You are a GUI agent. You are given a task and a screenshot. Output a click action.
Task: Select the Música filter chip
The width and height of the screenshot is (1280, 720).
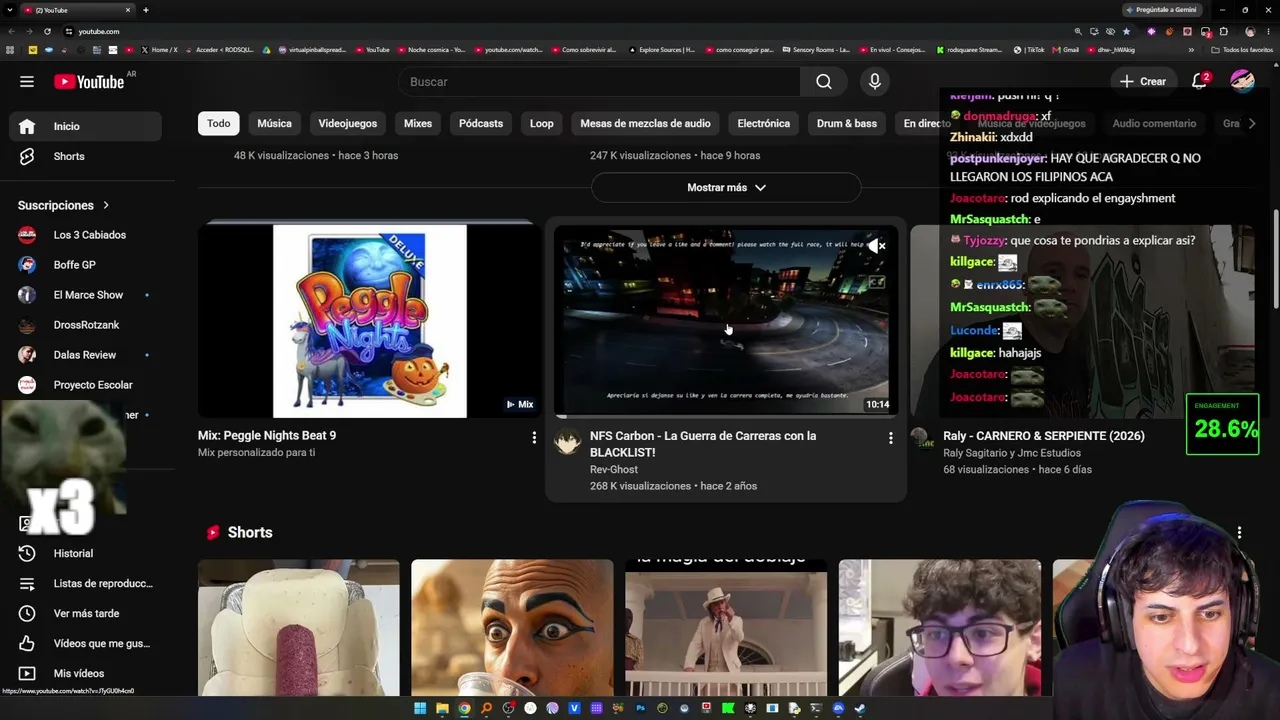[274, 123]
